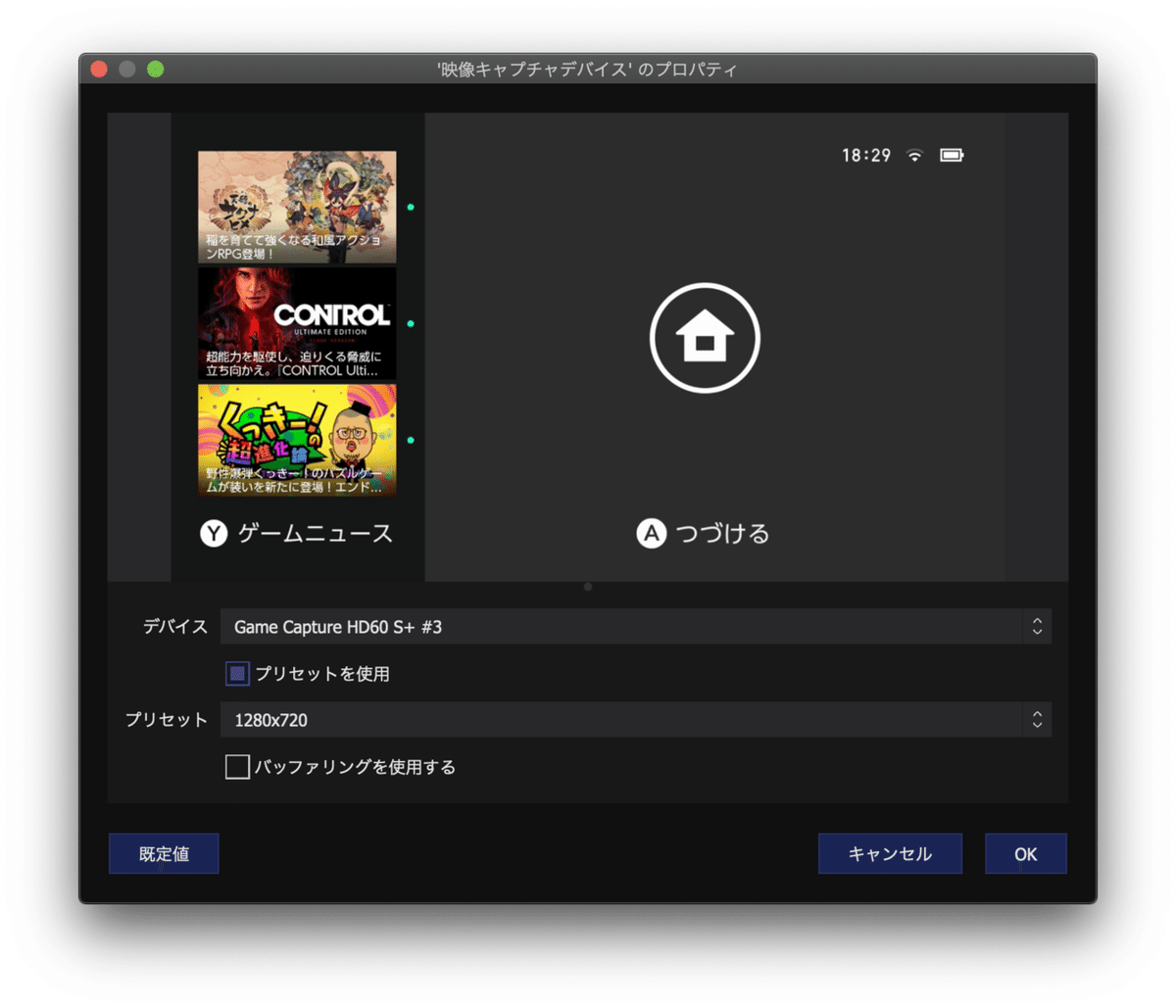
Task: Click the くっきー puzzle game thumbnail
Action: coord(297,441)
